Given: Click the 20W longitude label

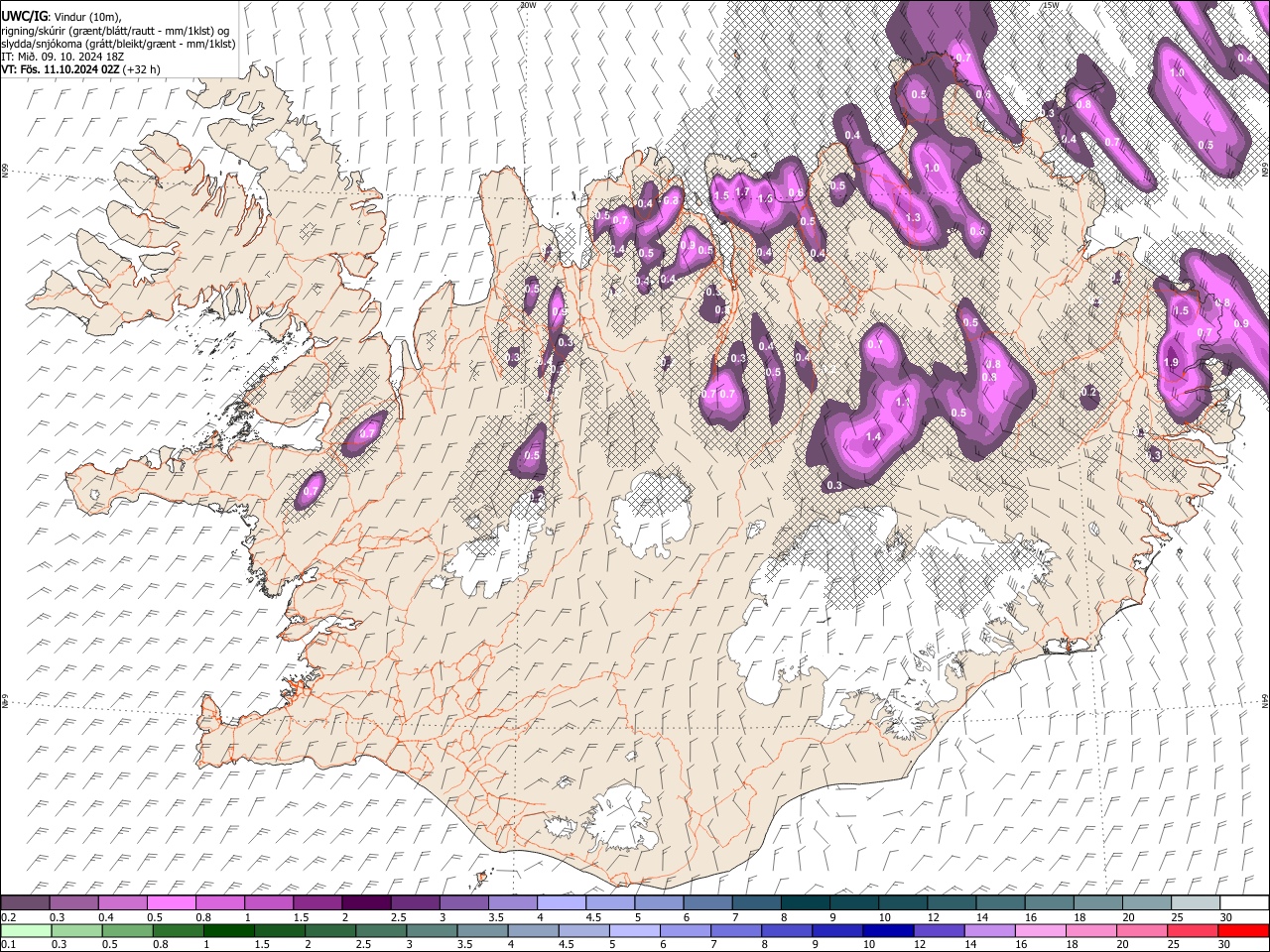Looking at the screenshot, I should (528, 5).
